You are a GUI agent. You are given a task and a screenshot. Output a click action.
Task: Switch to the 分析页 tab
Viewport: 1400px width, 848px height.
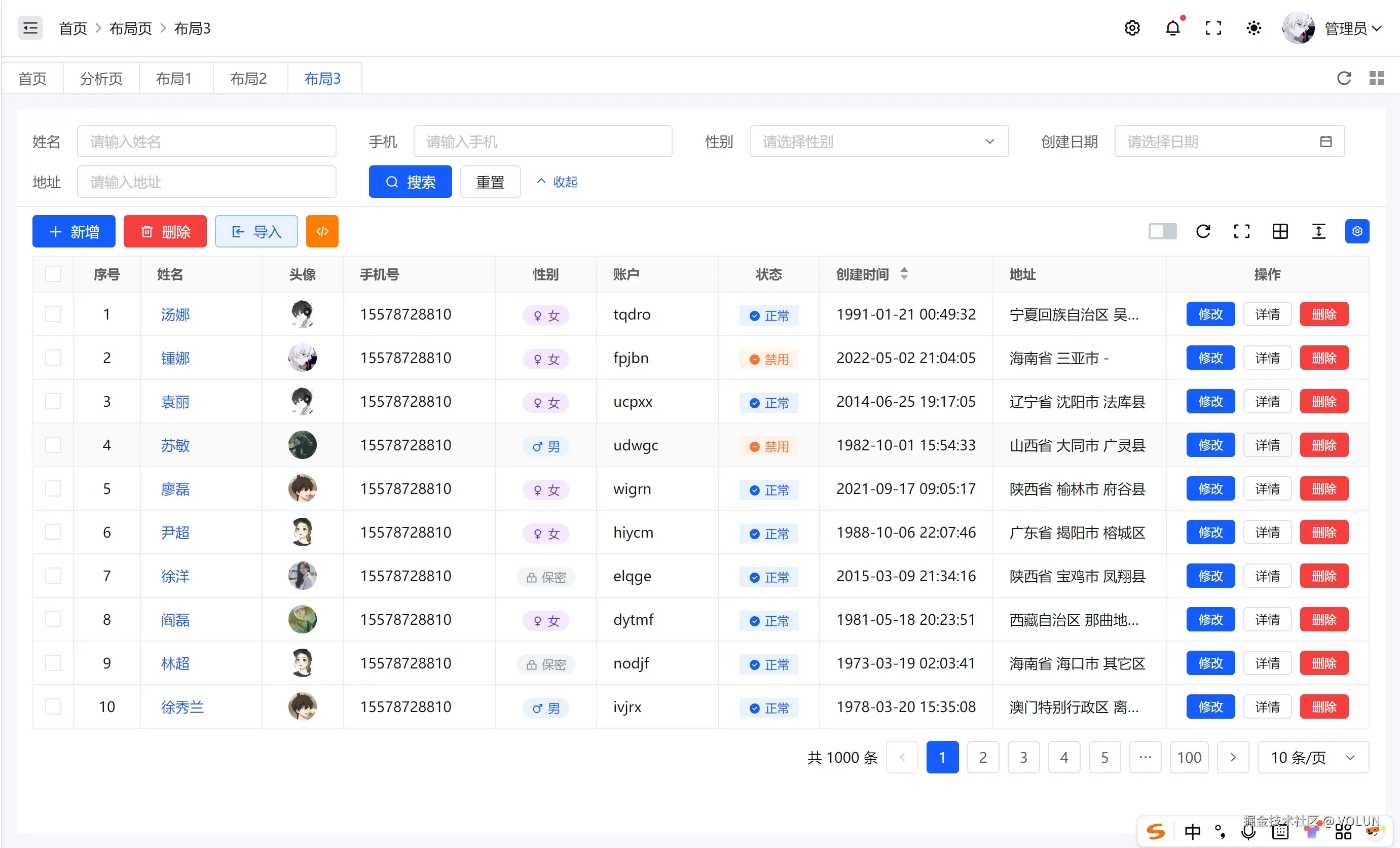pyautogui.click(x=101, y=79)
